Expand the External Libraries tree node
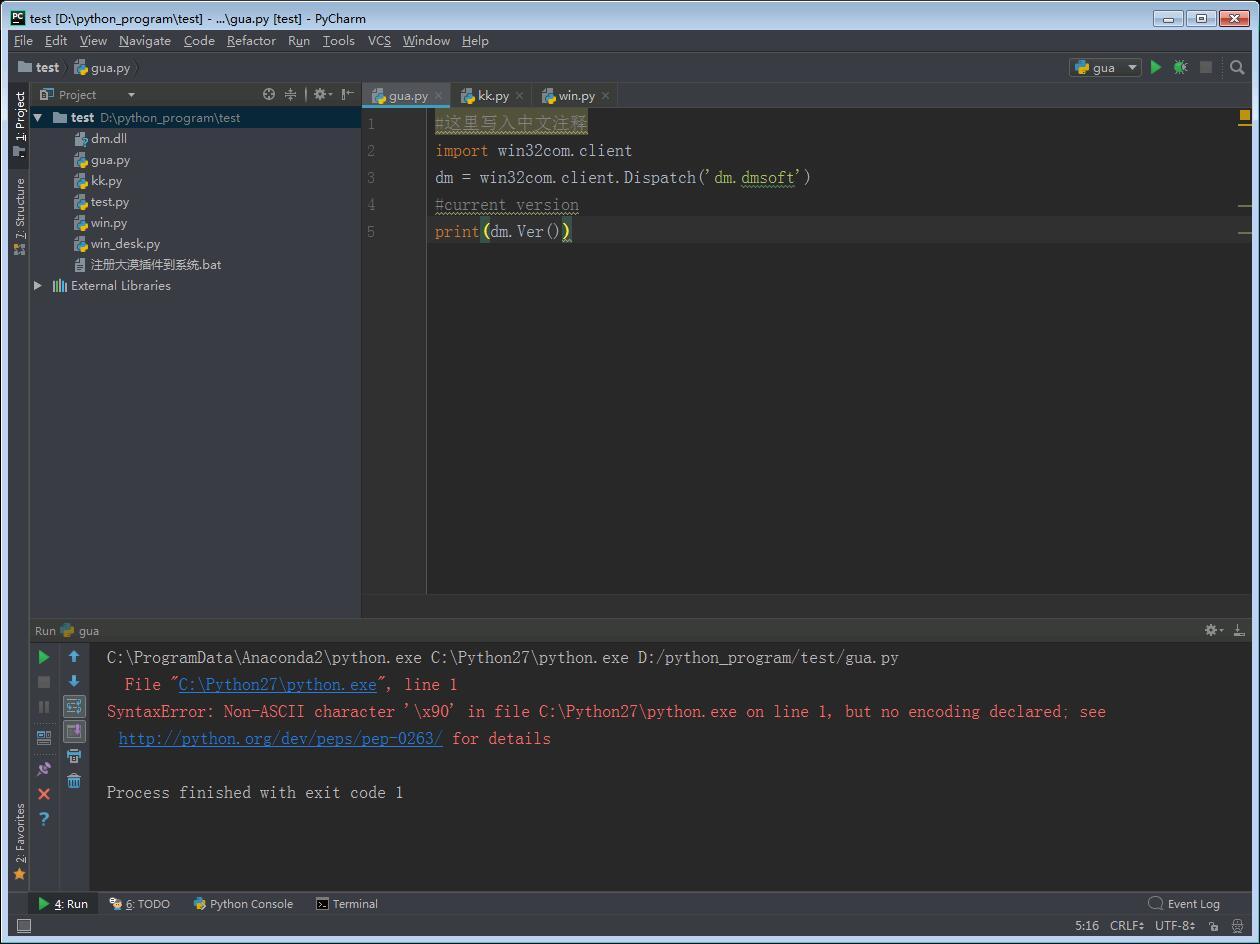 tap(38, 286)
